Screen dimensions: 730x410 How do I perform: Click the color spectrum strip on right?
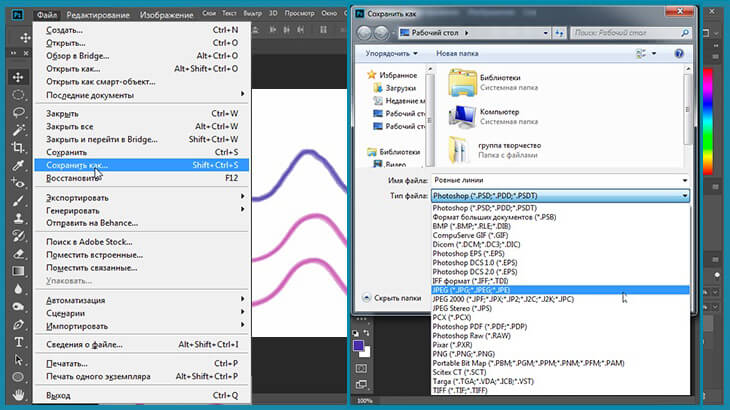pos(708,121)
